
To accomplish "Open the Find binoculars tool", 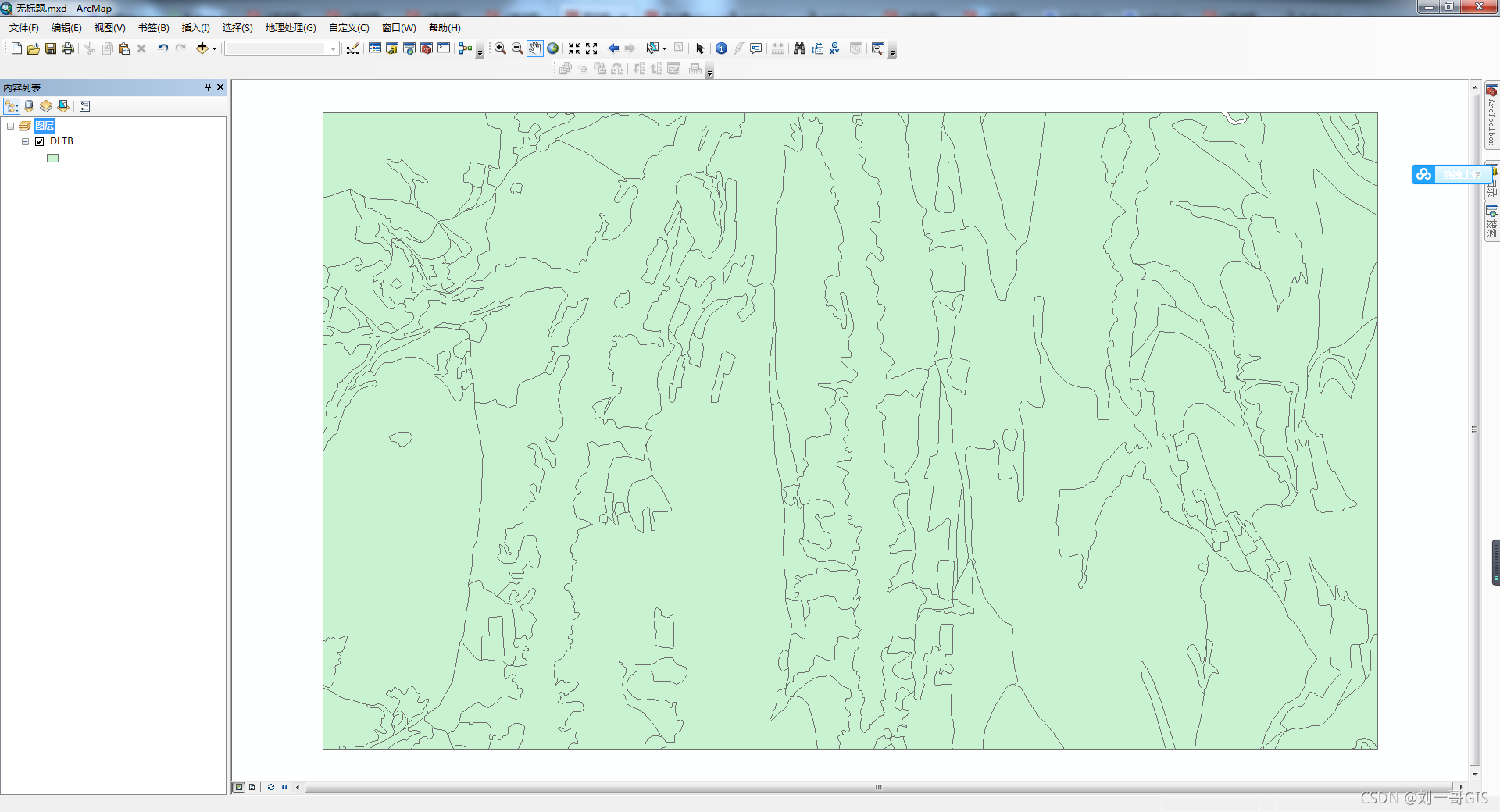I will pos(799,48).
